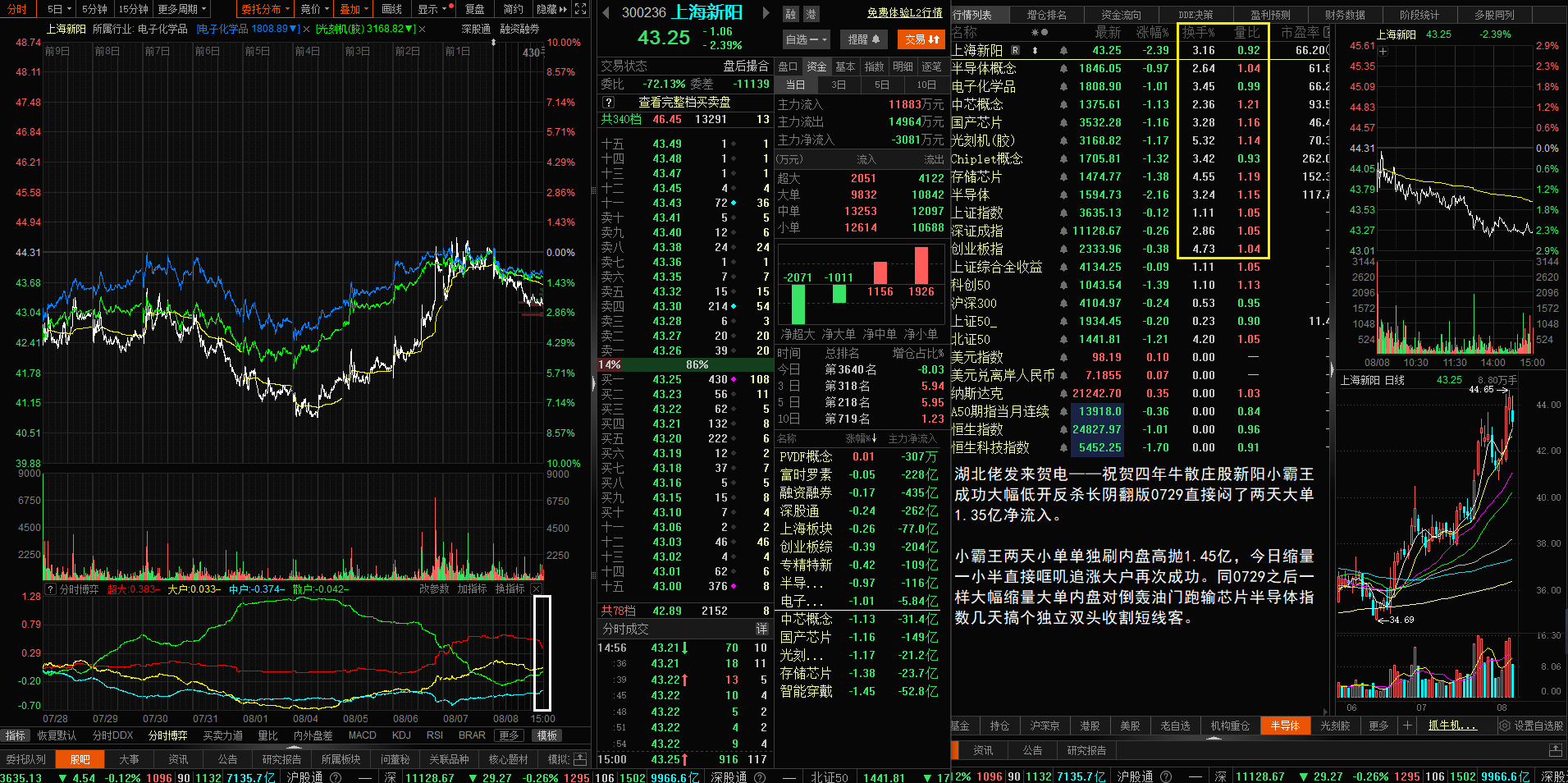Viewport: 1568px width, 783px height.
Task: Open 显示 dropdown menu
Action: (435, 9)
